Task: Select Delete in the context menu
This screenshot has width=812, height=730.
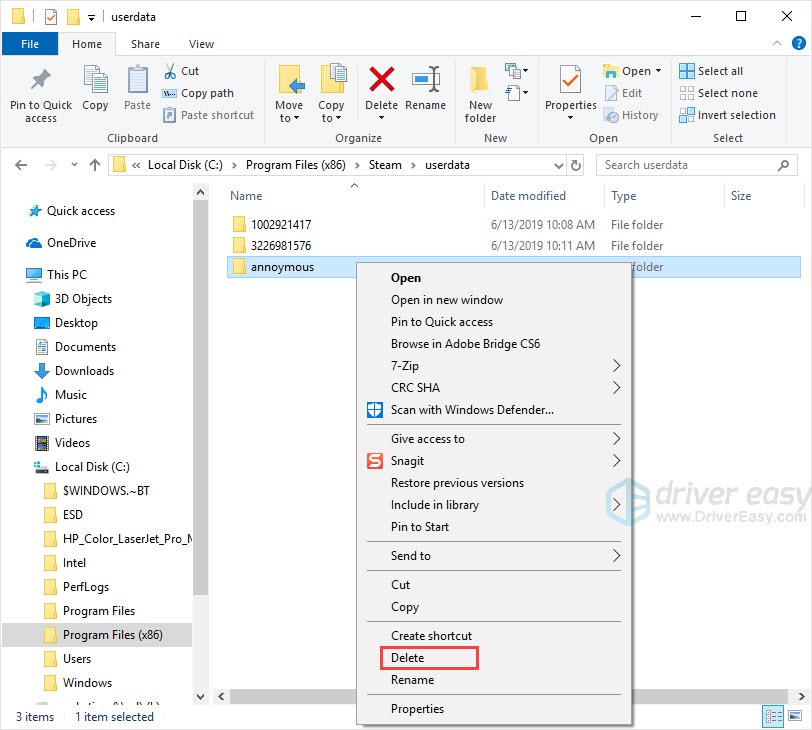Action: (x=408, y=658)
